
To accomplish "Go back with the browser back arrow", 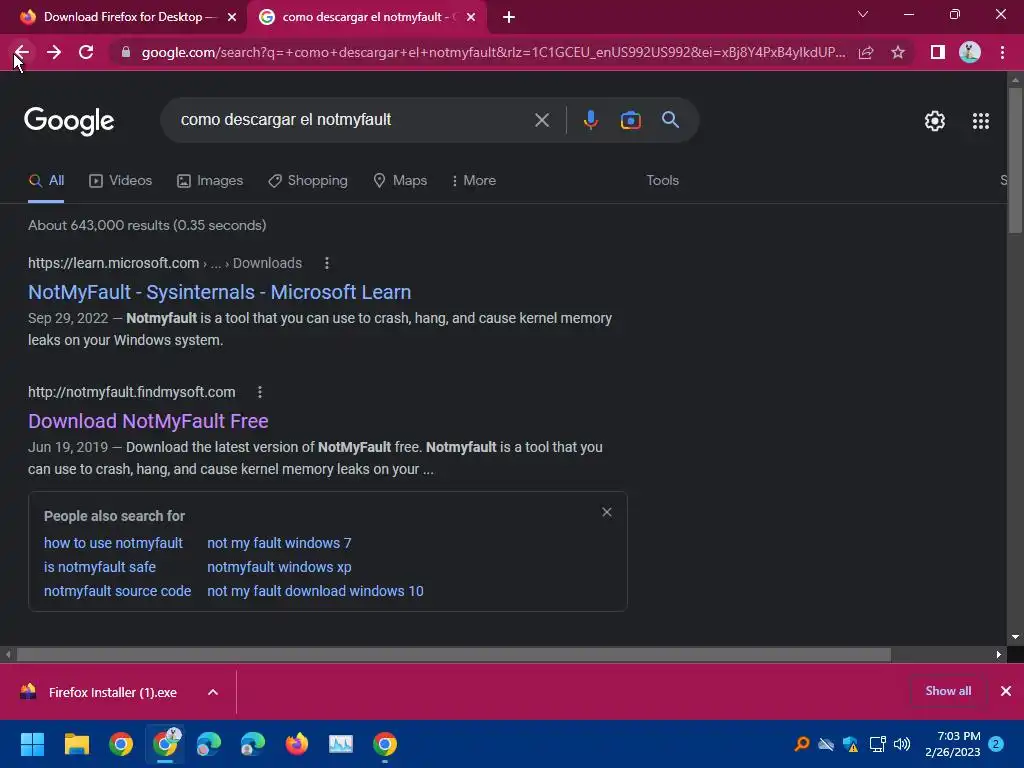I will tap(22, 52).
